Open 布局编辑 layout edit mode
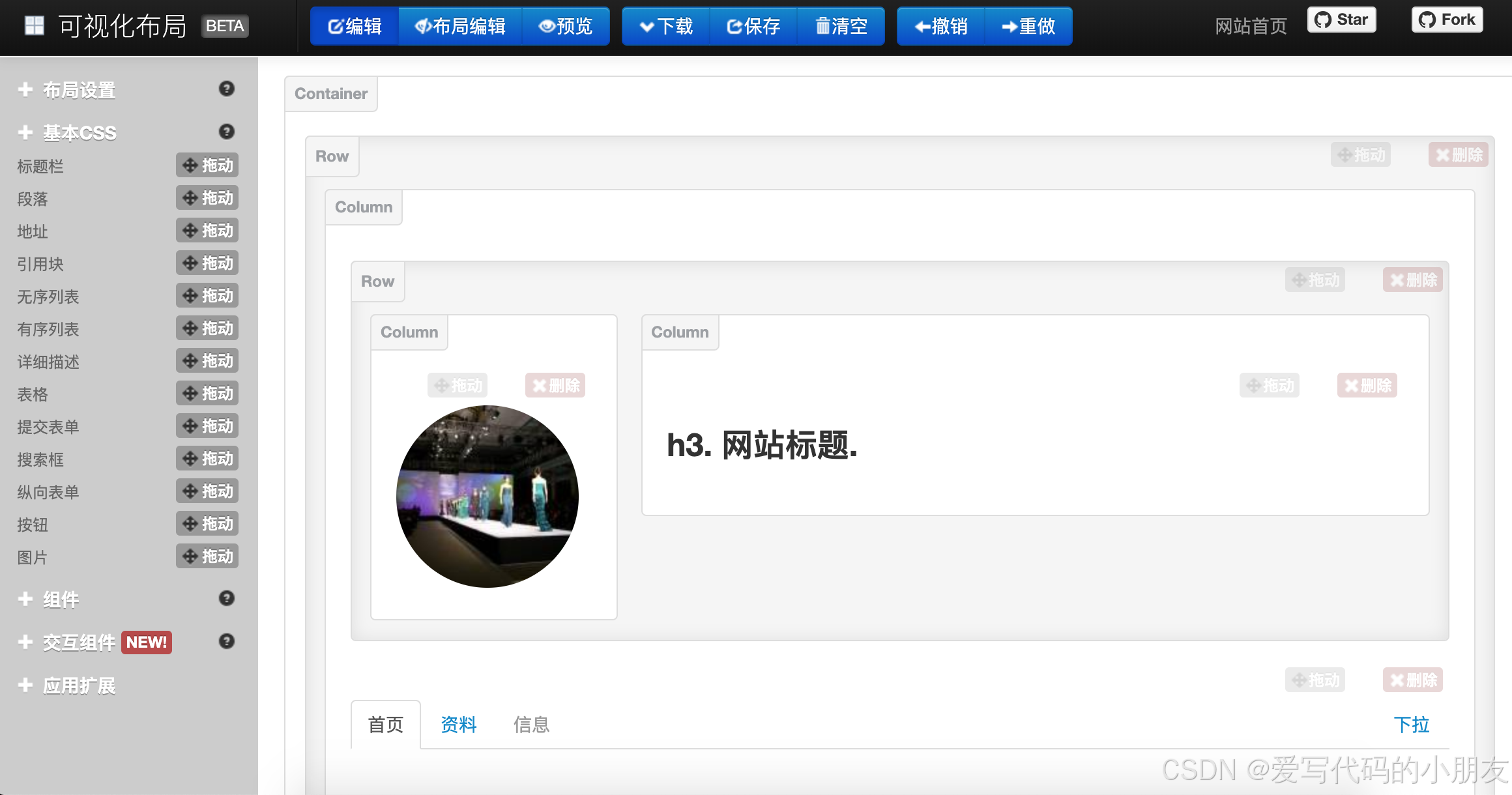The image size is (1512, 795). 424,26
